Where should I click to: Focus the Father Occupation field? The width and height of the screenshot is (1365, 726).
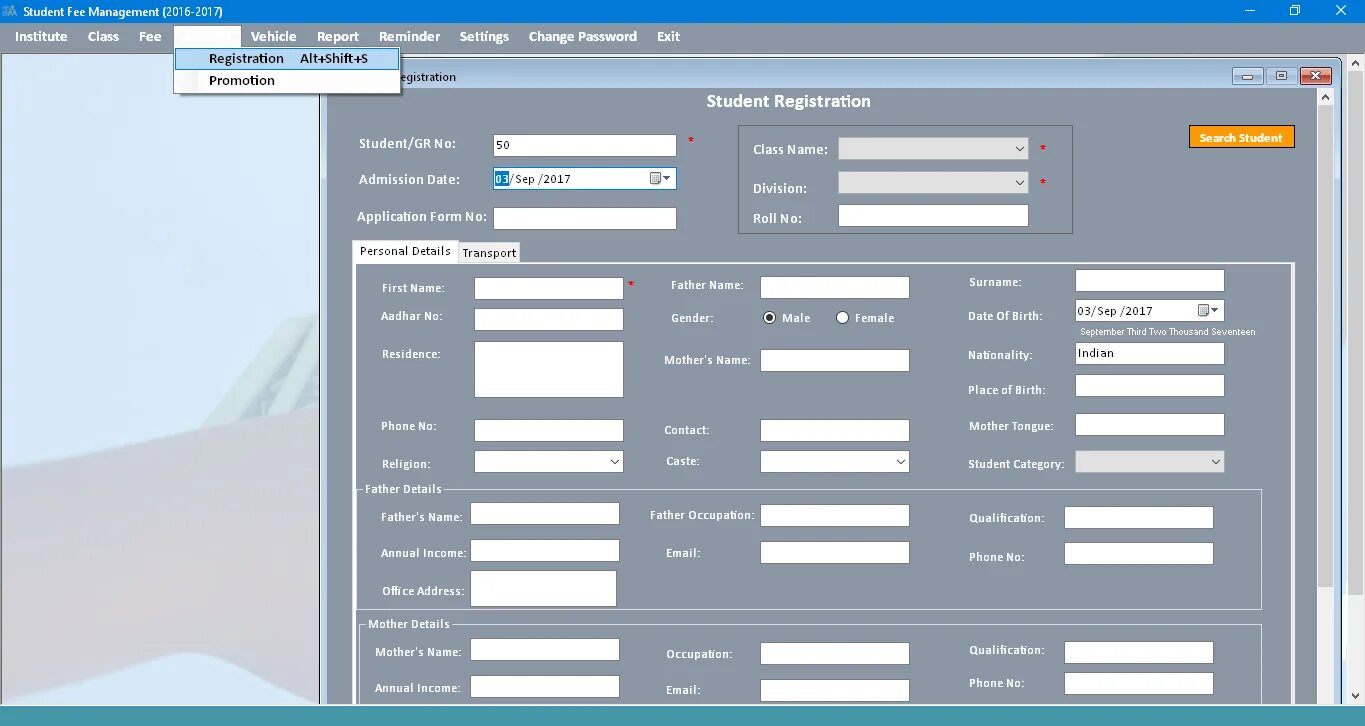click(835, 515)
